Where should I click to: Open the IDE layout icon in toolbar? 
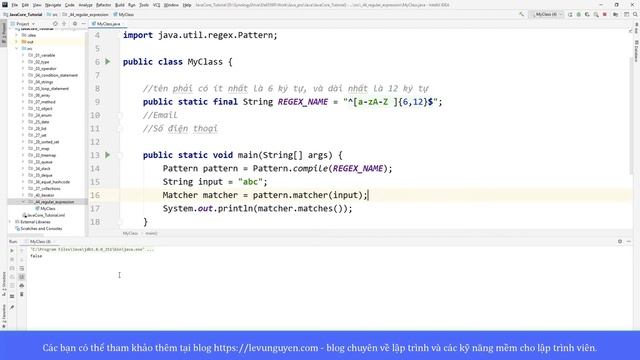click(627, 14)
